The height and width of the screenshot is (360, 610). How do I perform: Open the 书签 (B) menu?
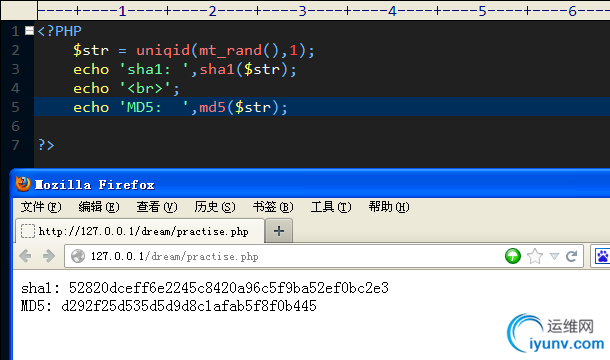(x=273, y=207)
